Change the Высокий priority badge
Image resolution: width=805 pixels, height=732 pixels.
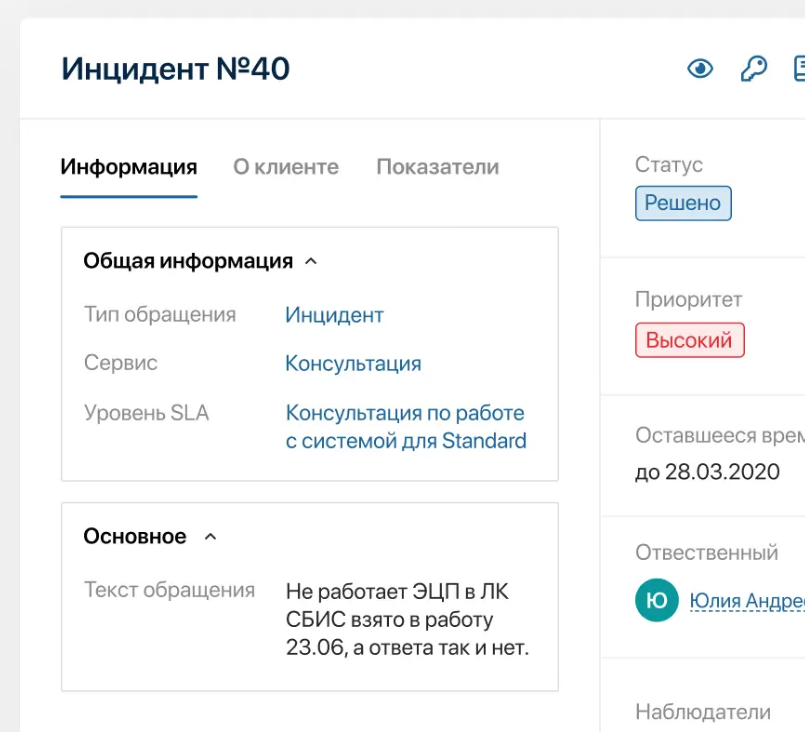(x=689, y=340)
